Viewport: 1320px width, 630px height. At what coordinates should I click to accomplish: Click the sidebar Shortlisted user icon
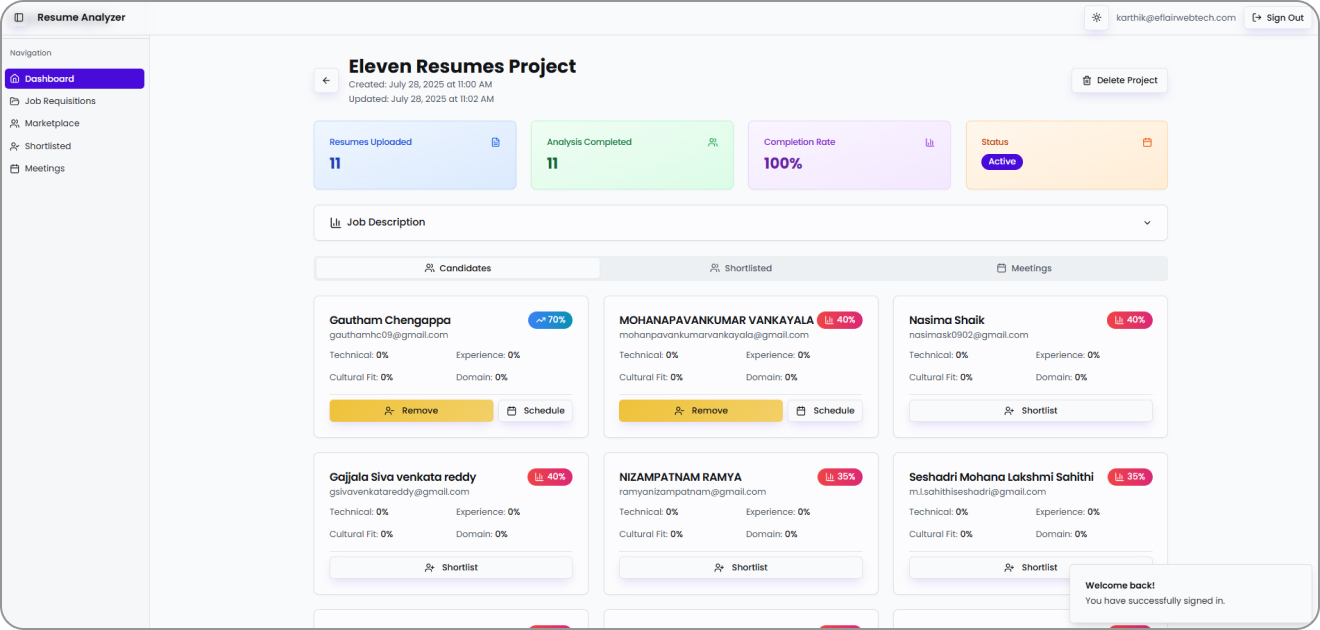coord(15,146)
